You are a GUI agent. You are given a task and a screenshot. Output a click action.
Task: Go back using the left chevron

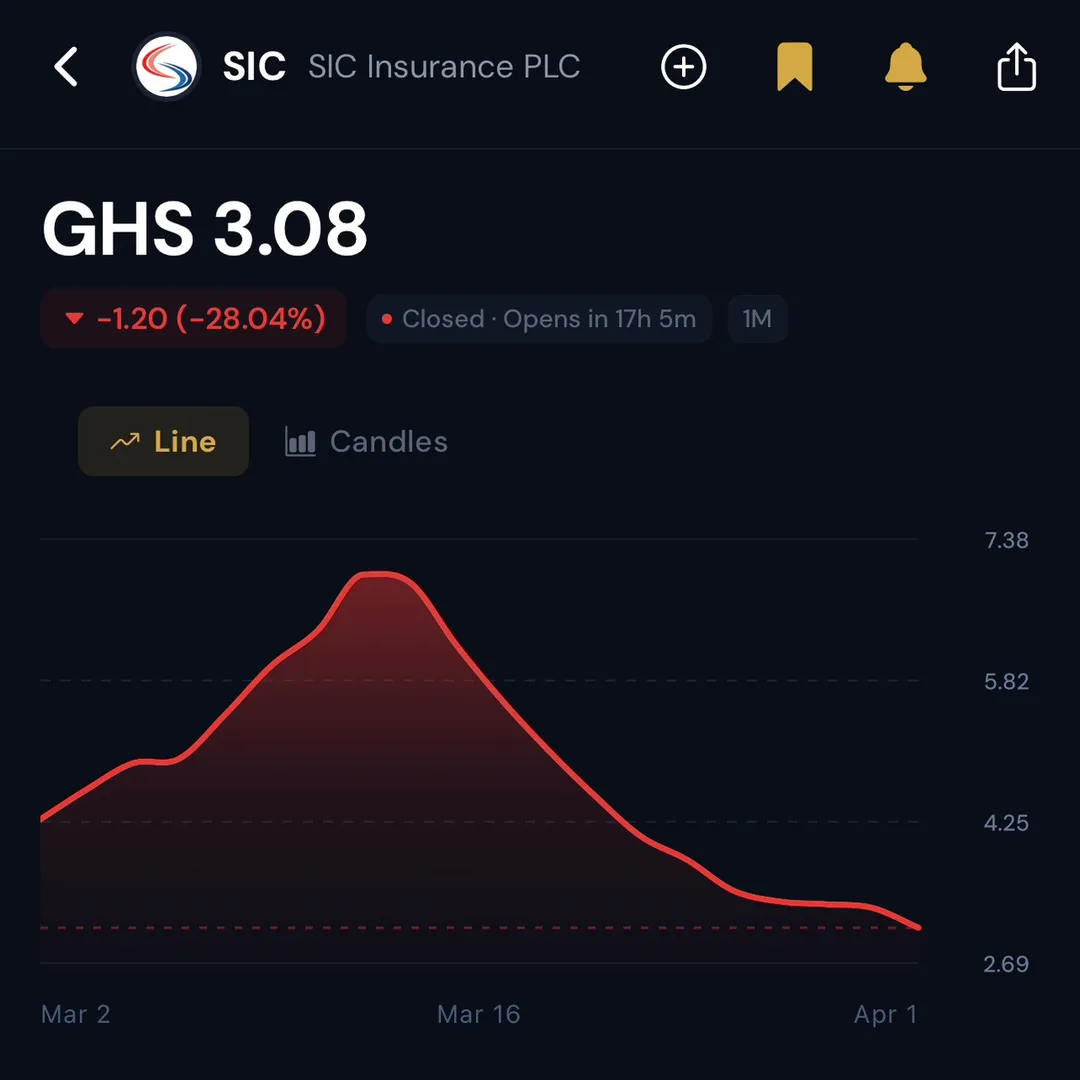point(66,67)
